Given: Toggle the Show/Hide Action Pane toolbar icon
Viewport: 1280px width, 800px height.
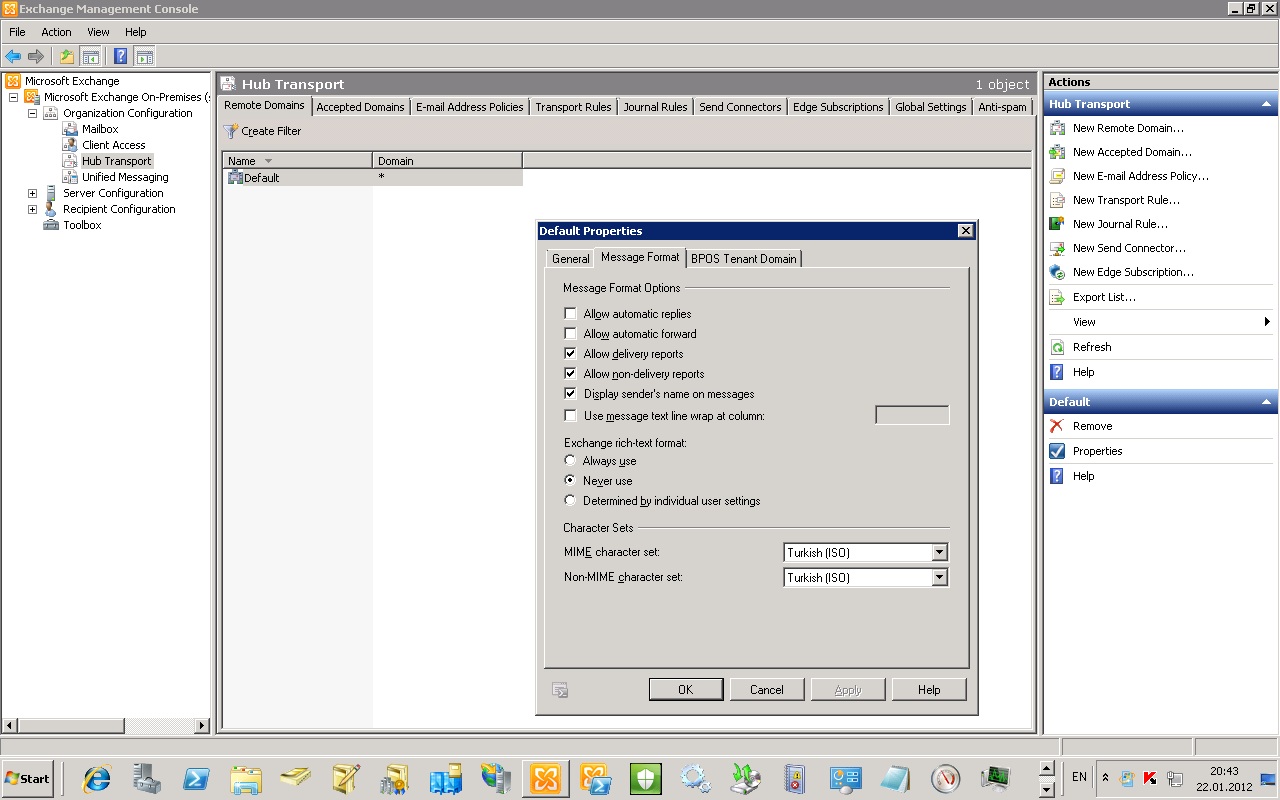Looking at the screenshot, I should click(144, 57).
